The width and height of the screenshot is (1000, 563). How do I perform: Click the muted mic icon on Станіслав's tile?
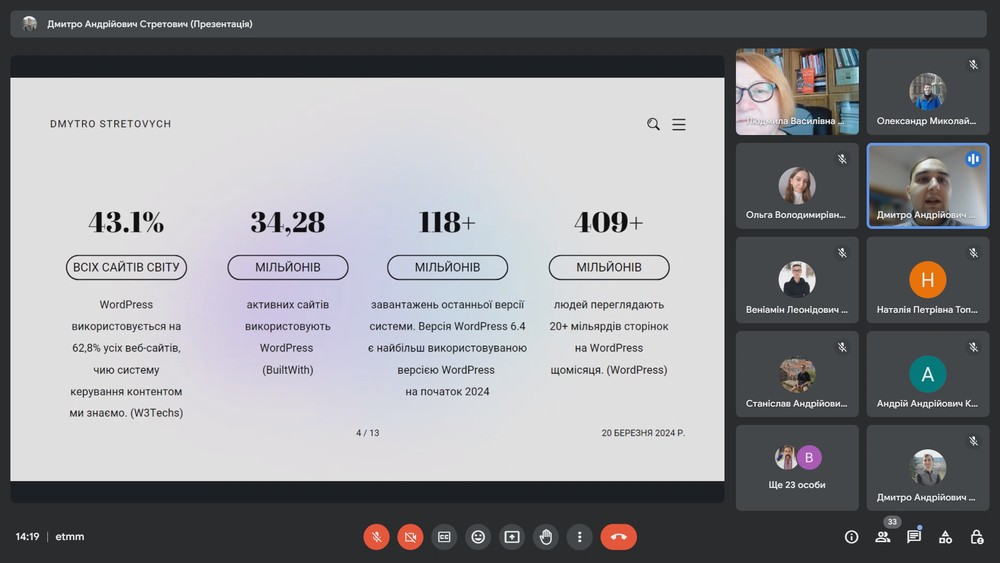(842, 347)
